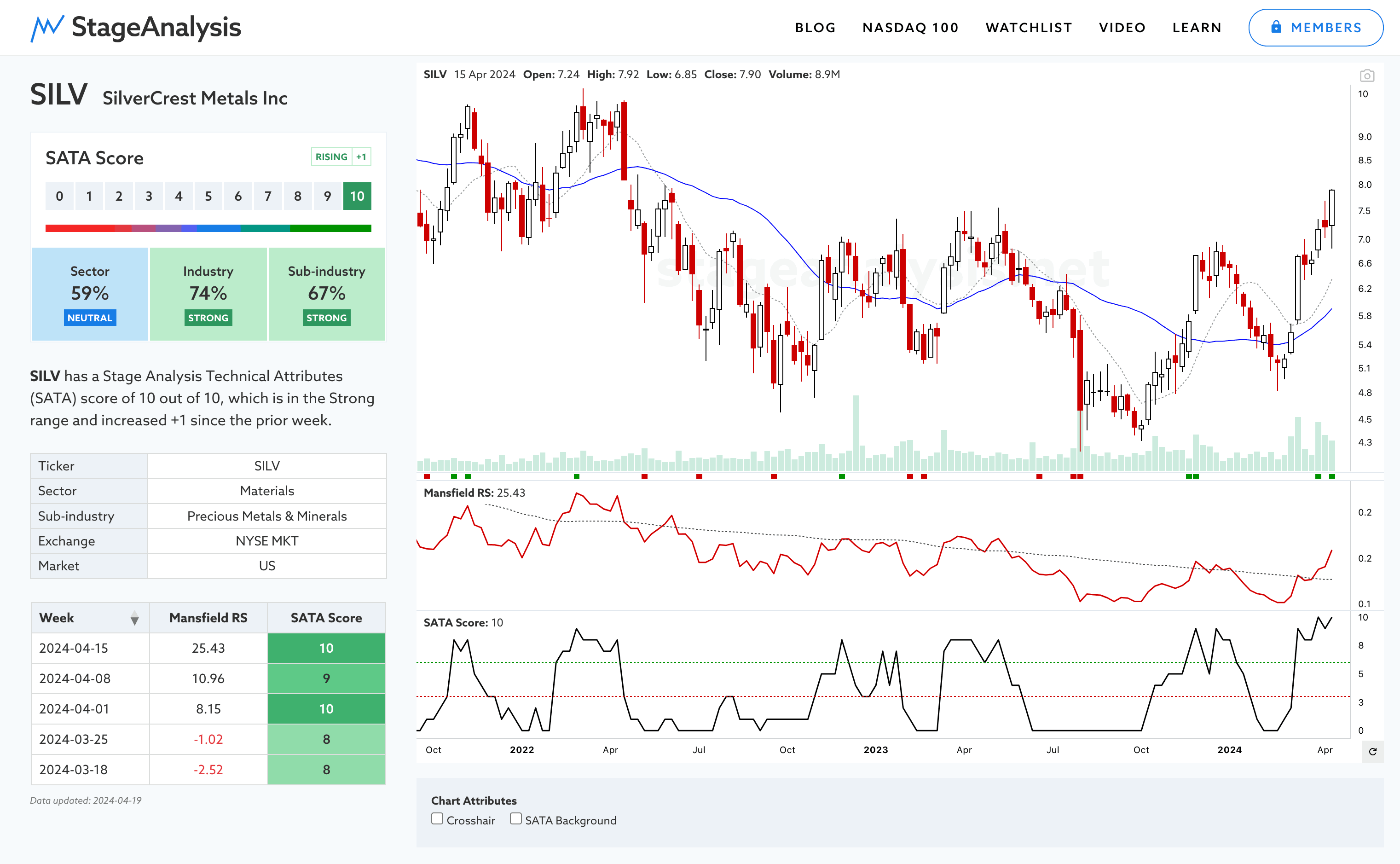The image size is (1400, 864).
Task: Click SATA score box number 10
Action: (357, 196)
